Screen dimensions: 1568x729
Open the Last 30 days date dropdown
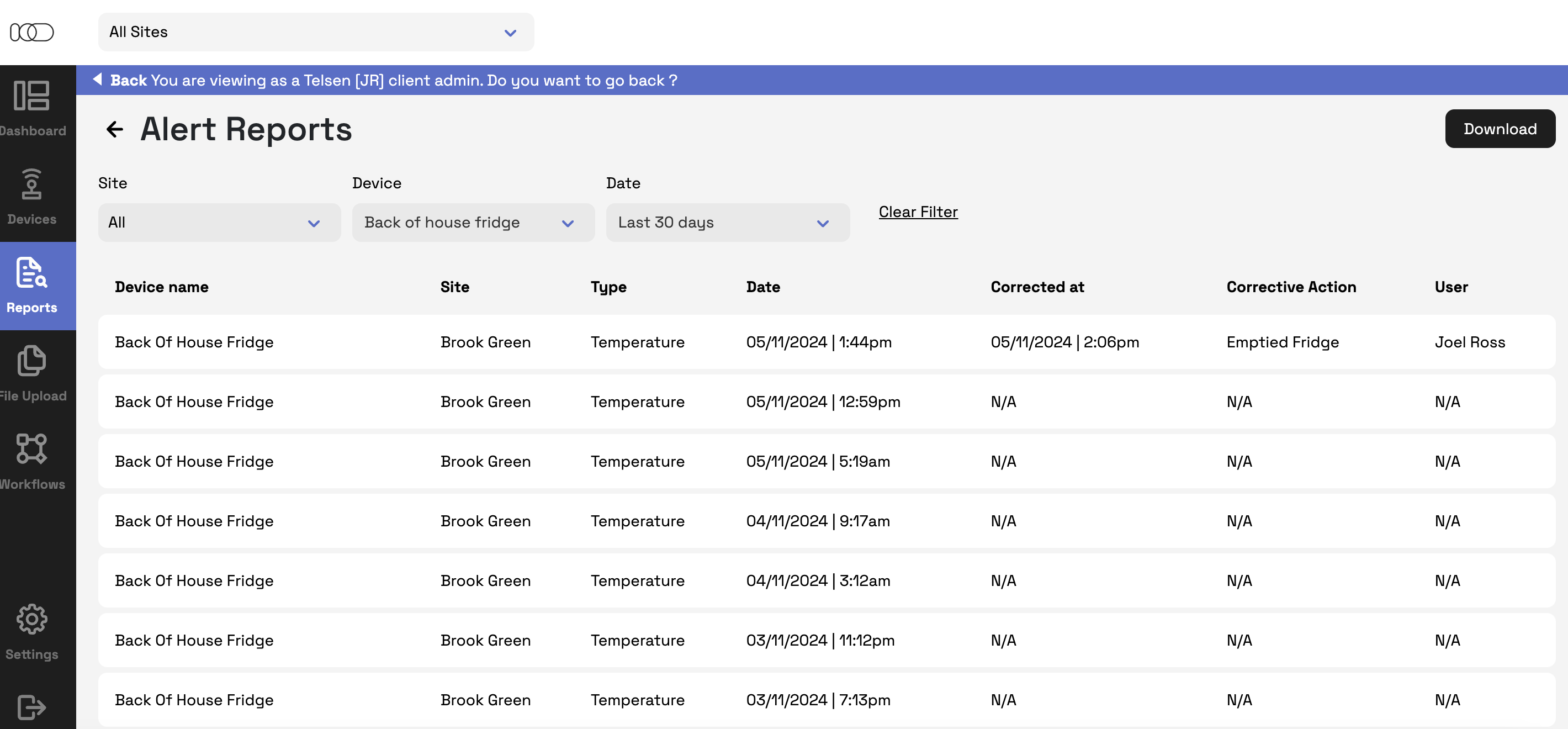(727, 223)
